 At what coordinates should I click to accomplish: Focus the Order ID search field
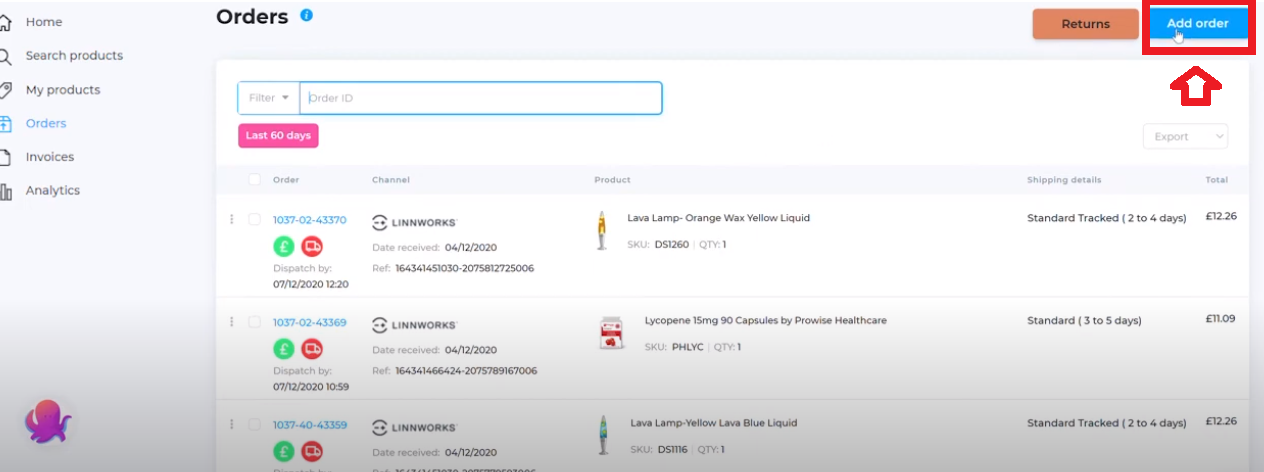click(x=481, y=98)
